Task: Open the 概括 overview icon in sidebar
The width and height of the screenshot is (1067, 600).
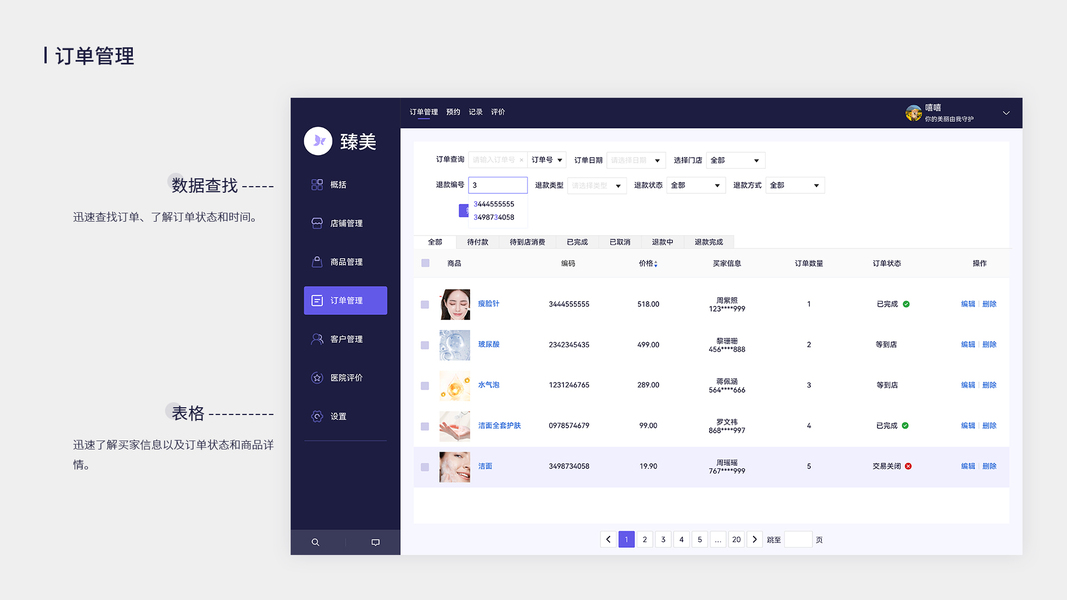Action: pyautogui.click(x=317, y=184)
